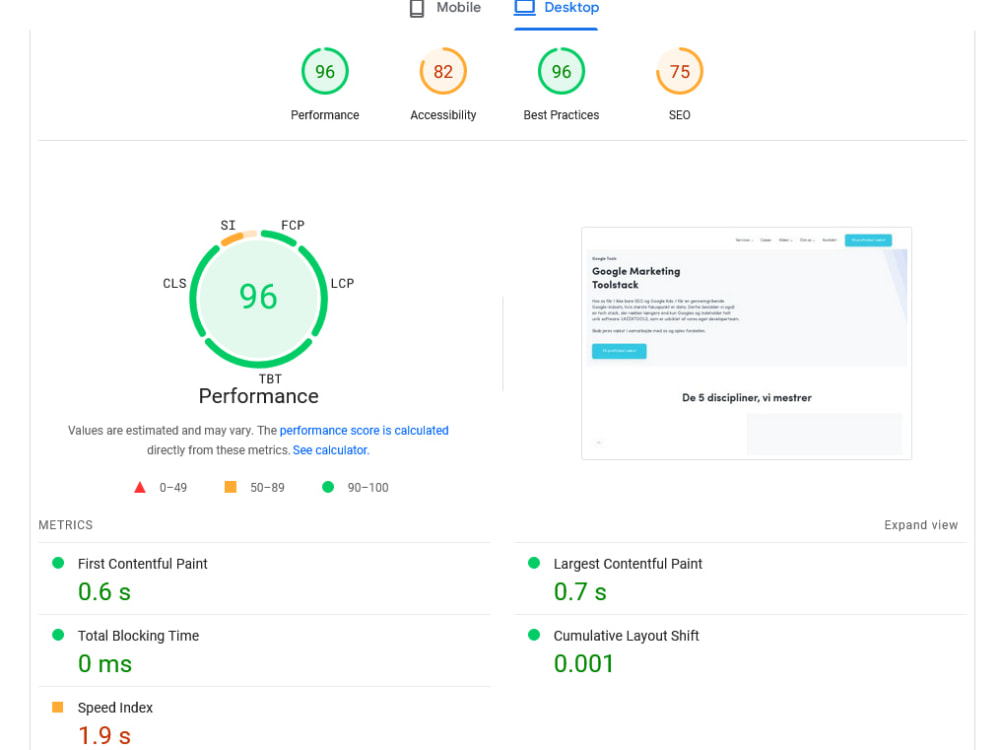Open 'performance score is calculated' link

coord(364,430)
